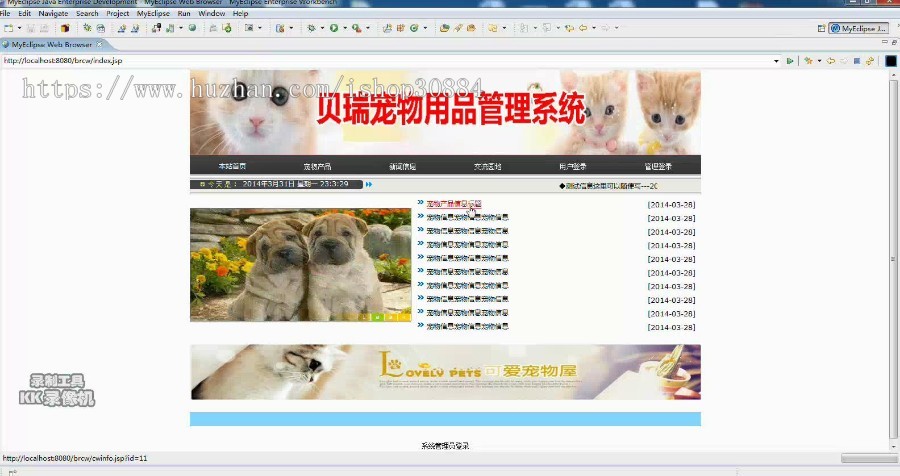Click the brown package icon in the toolbar
Screen dimensions: 900x476
point(65,28)
